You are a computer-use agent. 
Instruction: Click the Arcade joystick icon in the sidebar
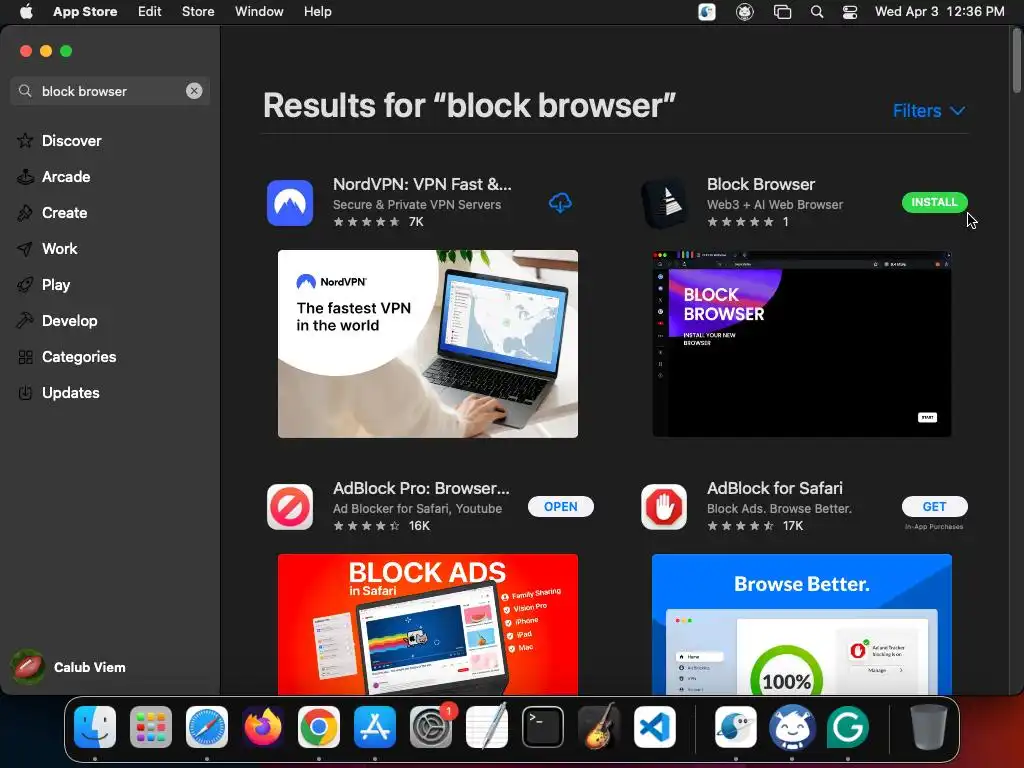click(x=25, y=176)
